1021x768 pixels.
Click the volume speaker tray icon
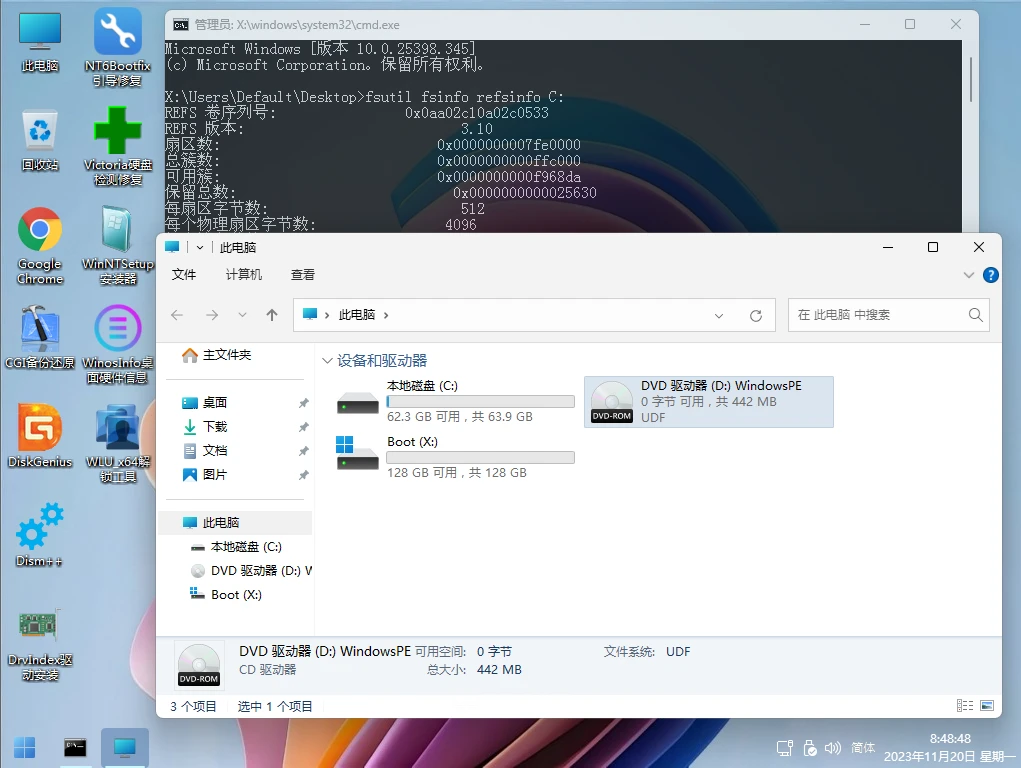(x=833, y=748)
